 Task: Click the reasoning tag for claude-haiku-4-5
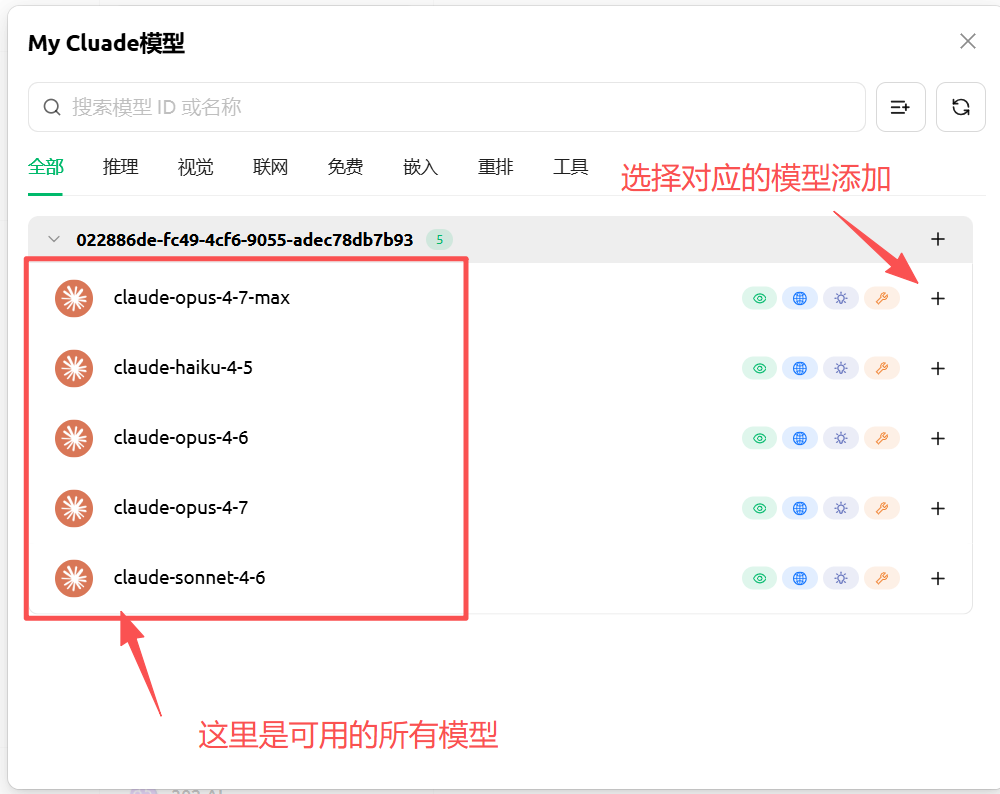pos(841,369)
